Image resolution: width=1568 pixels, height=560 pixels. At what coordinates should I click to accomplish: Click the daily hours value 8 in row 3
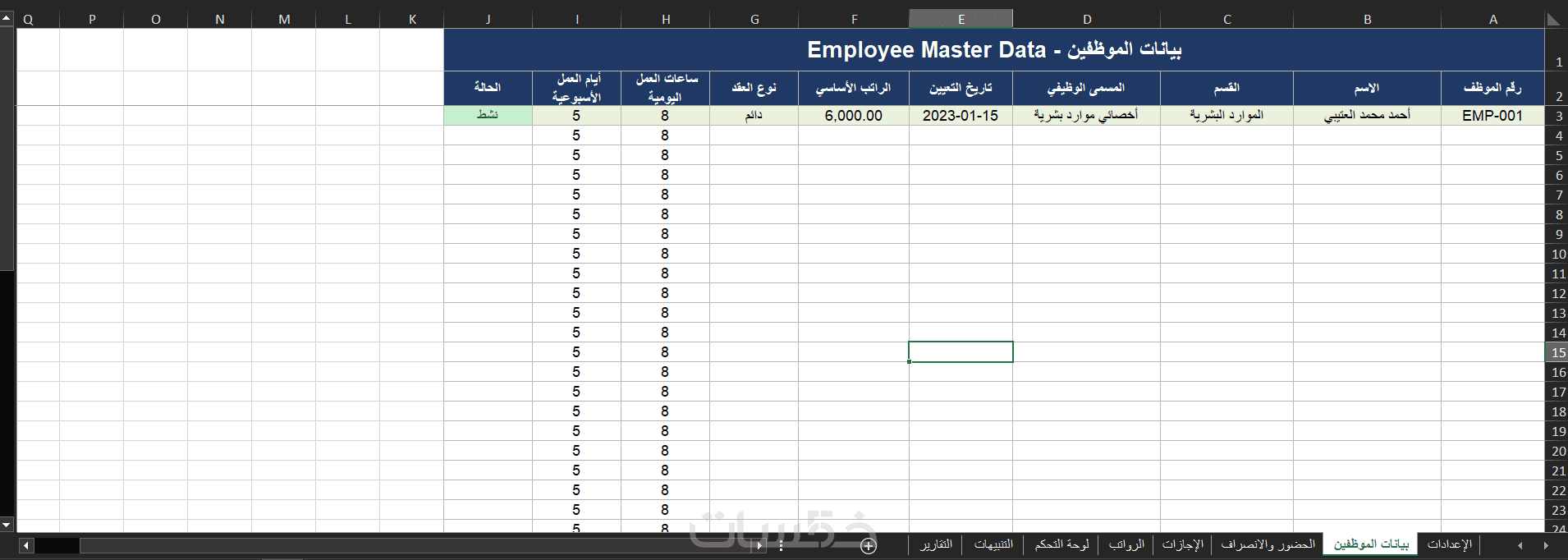point(665,116)
